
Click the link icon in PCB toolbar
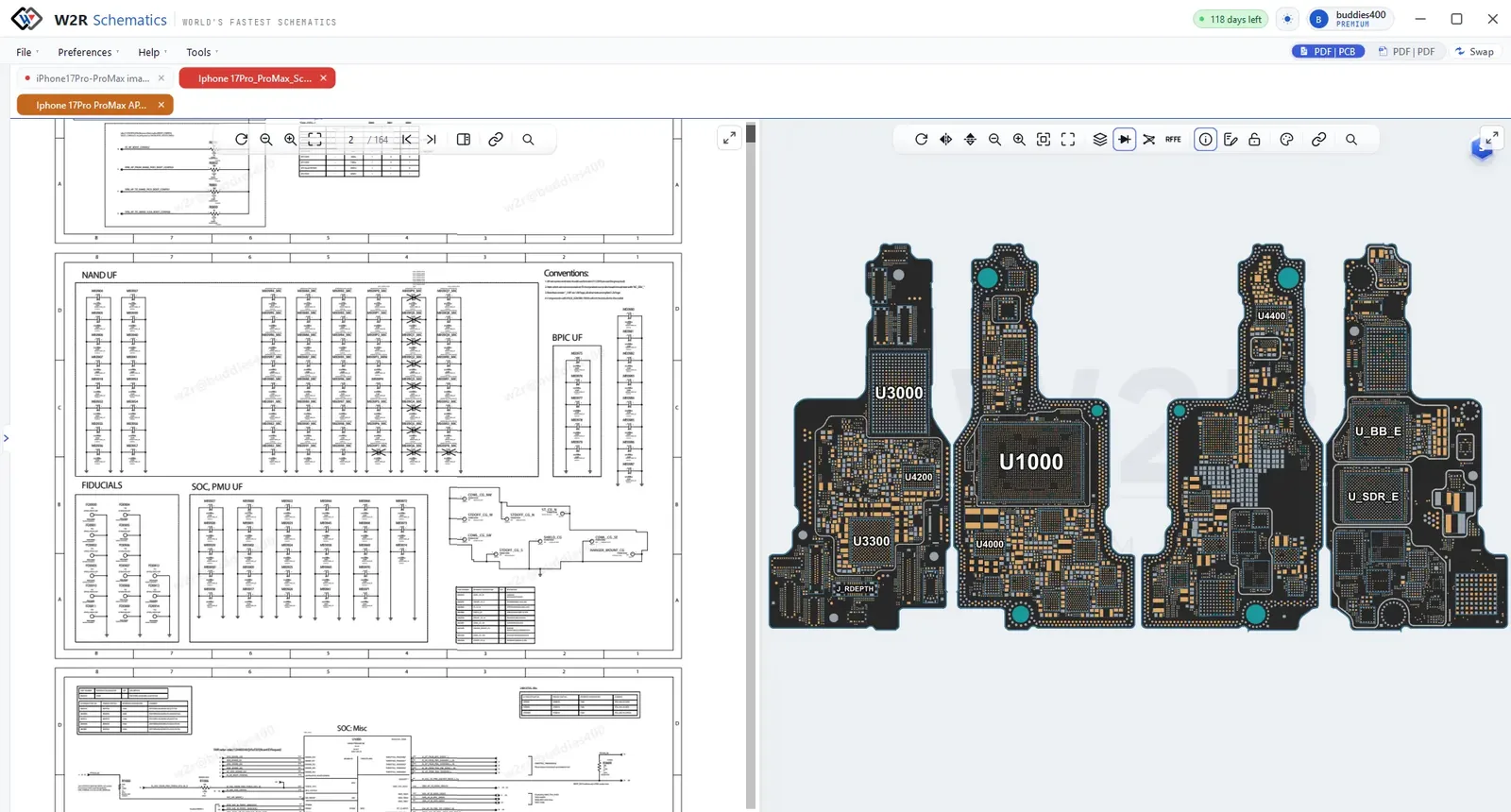tap(1319, 139)
